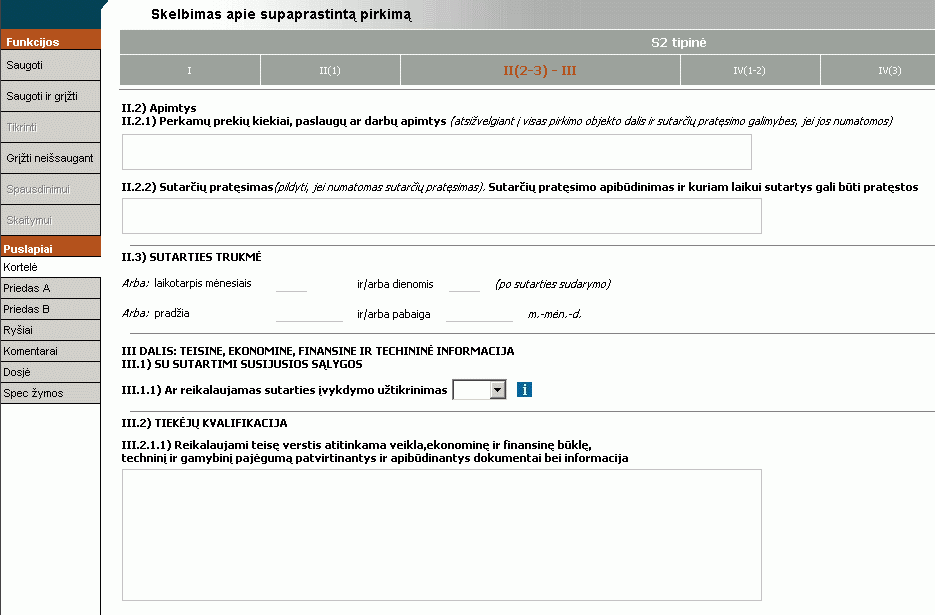935x615 pixels.
Task: Switch to tab II(1)
Action: tap(330, 70)
